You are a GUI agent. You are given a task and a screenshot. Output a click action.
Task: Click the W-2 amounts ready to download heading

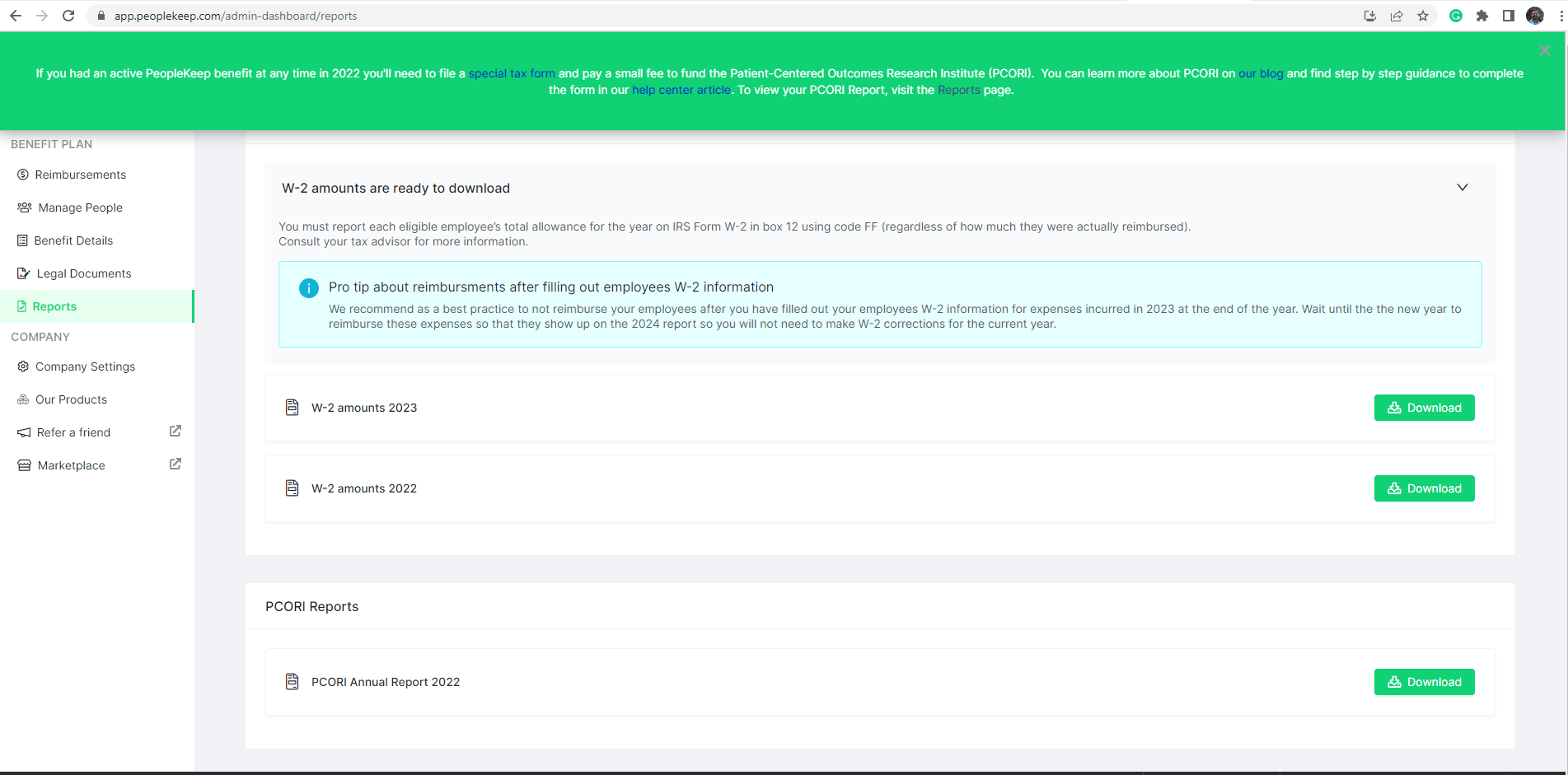[x=396, y=189]
